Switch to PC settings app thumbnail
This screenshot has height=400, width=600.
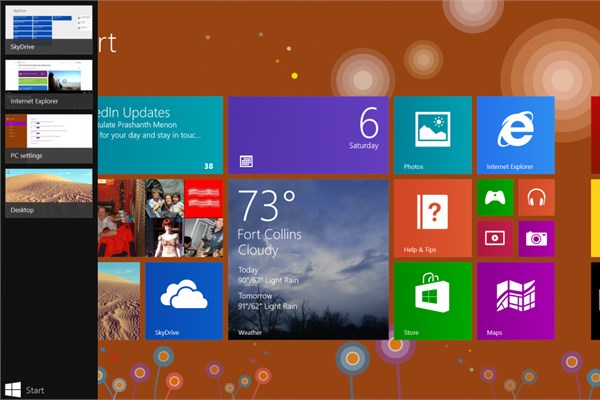tap(49, 139)
